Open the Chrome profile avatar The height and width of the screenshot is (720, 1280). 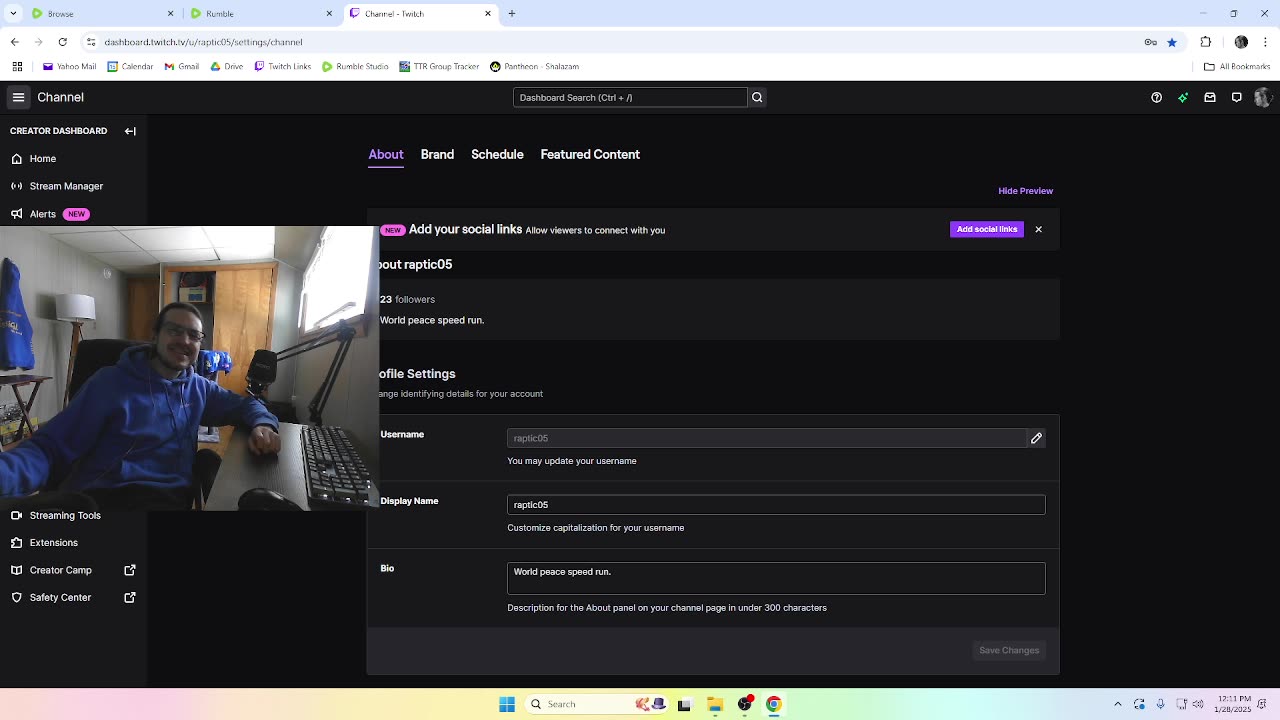coord(1241,42)
